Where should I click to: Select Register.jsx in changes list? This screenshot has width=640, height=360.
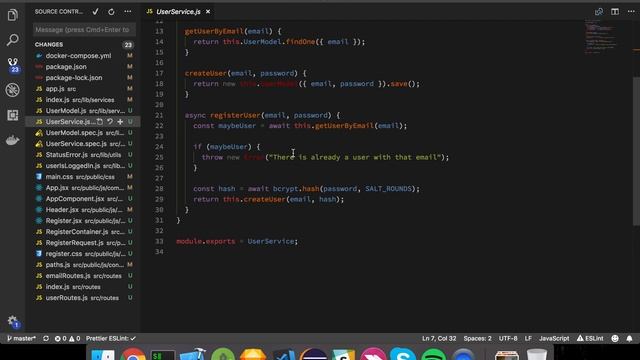tap(83, 221)
